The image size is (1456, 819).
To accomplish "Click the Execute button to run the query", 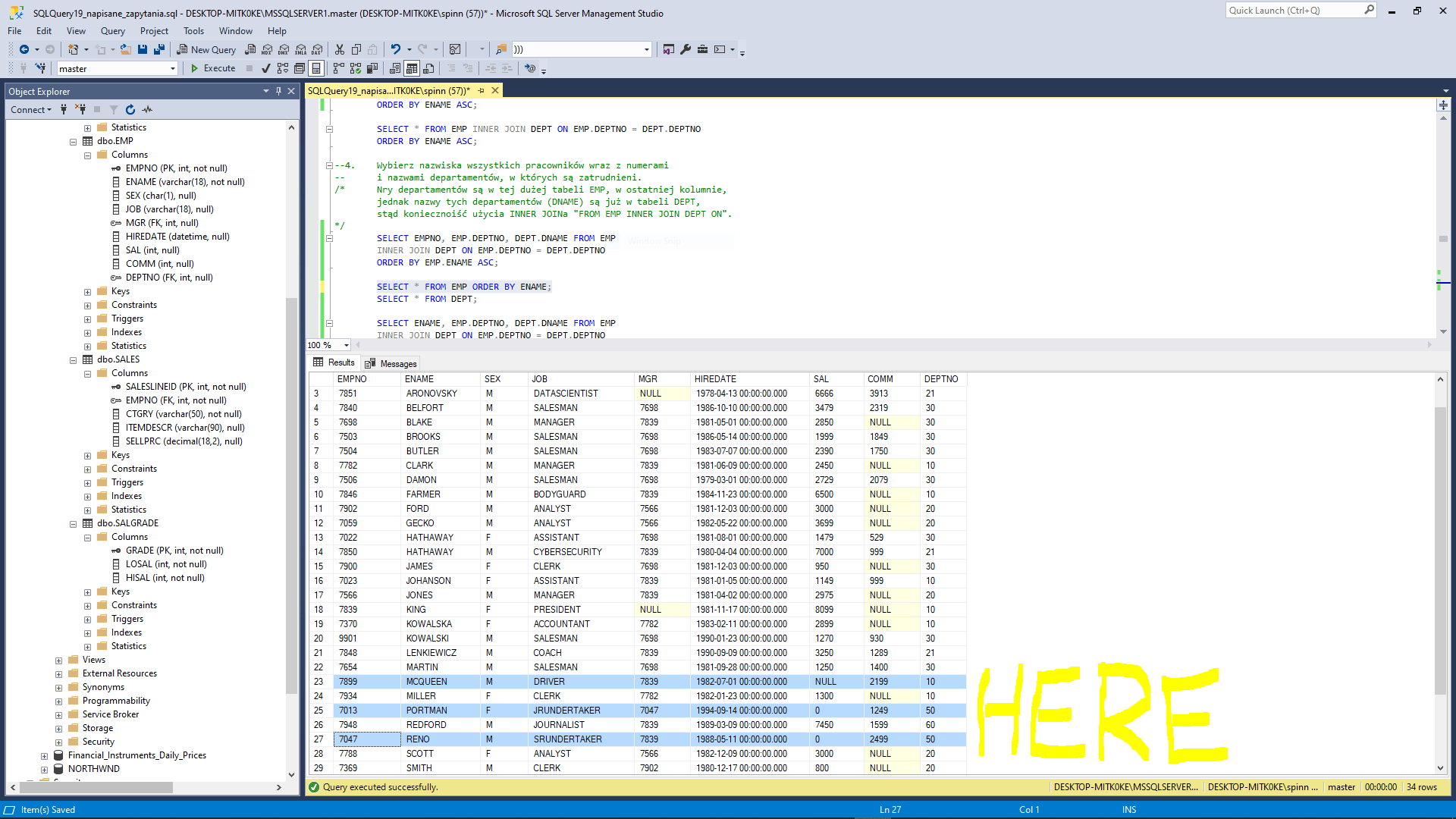I will coord(213,68).
